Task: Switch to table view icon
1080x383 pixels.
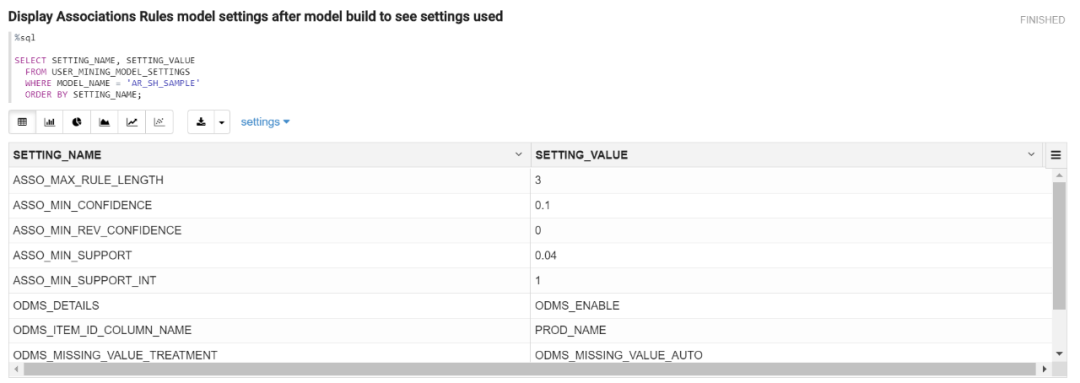Action: pos(22,122)
